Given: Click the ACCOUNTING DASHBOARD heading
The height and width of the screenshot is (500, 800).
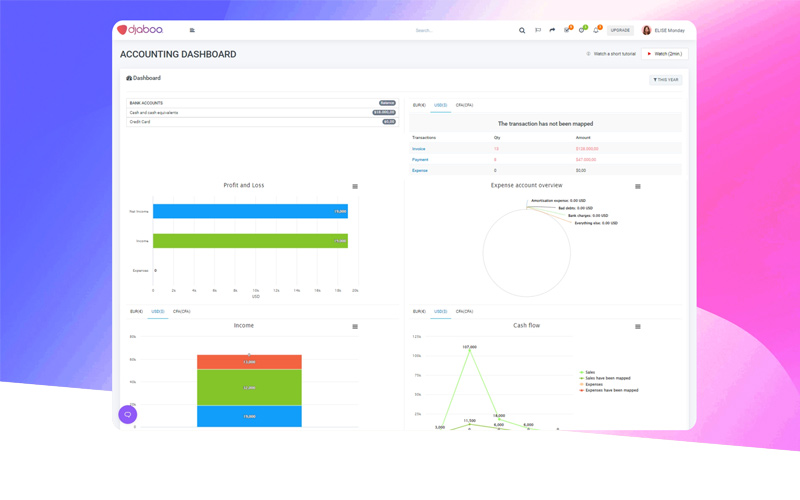Looking at the screenshot, I should click(x=178, y=54).
